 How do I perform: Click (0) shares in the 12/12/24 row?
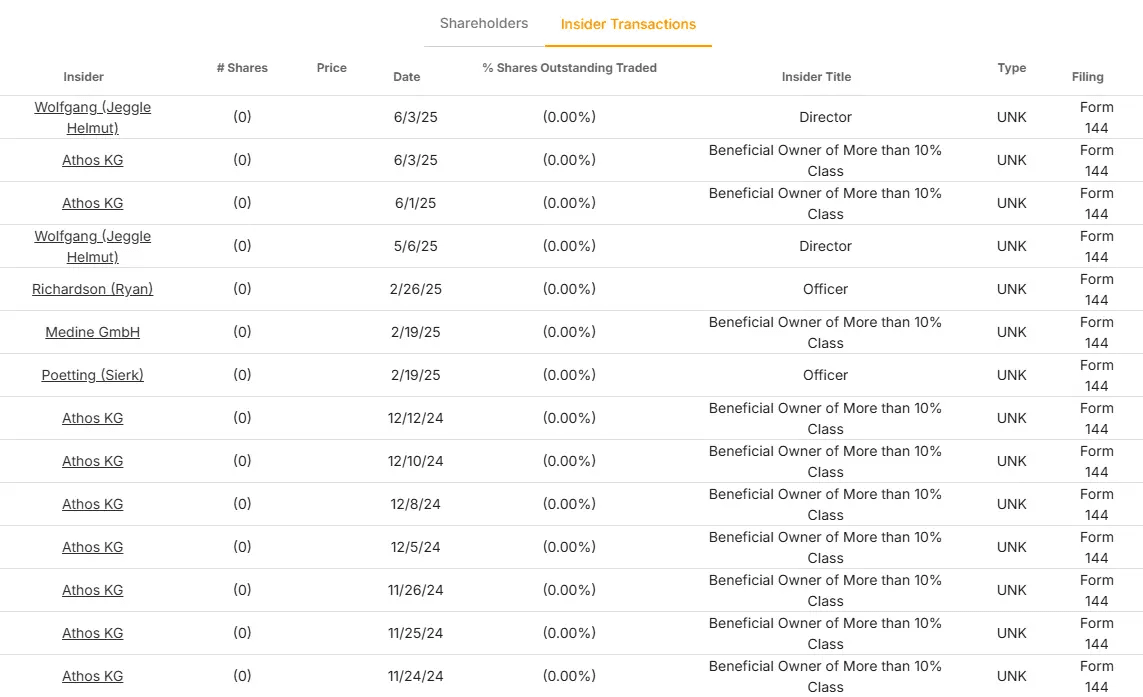pyautogui.click(x=242, y=418)
